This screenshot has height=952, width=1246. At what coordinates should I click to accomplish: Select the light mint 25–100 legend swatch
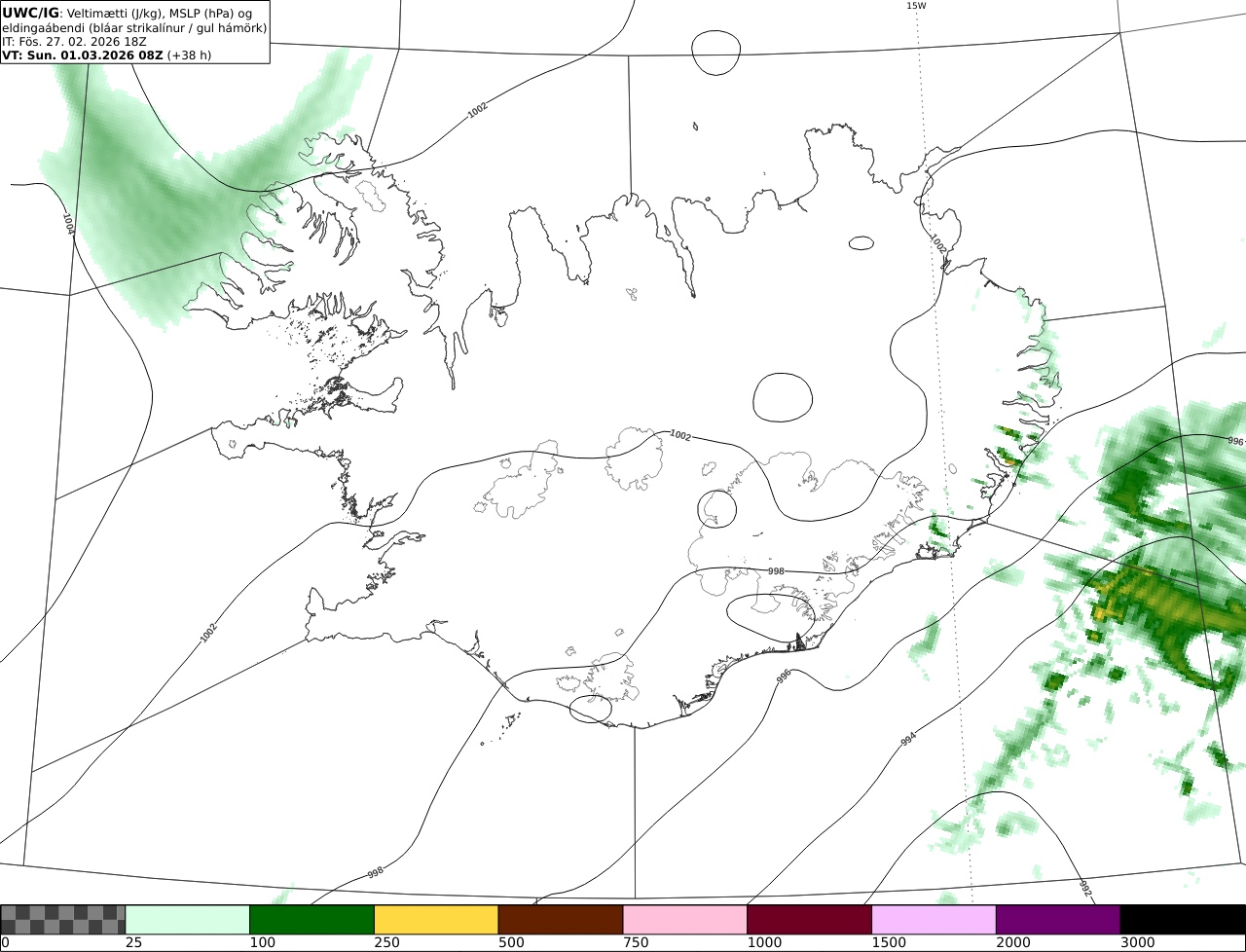coord(188,920)
